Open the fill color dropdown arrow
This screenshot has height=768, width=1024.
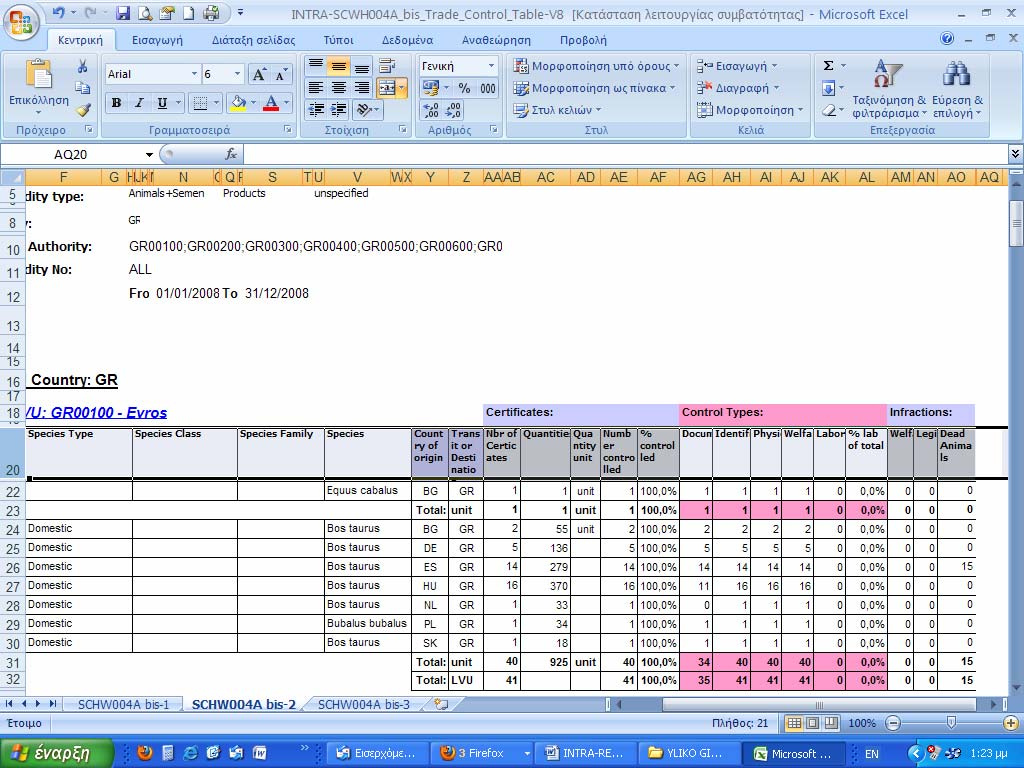[x=253, y=103]
